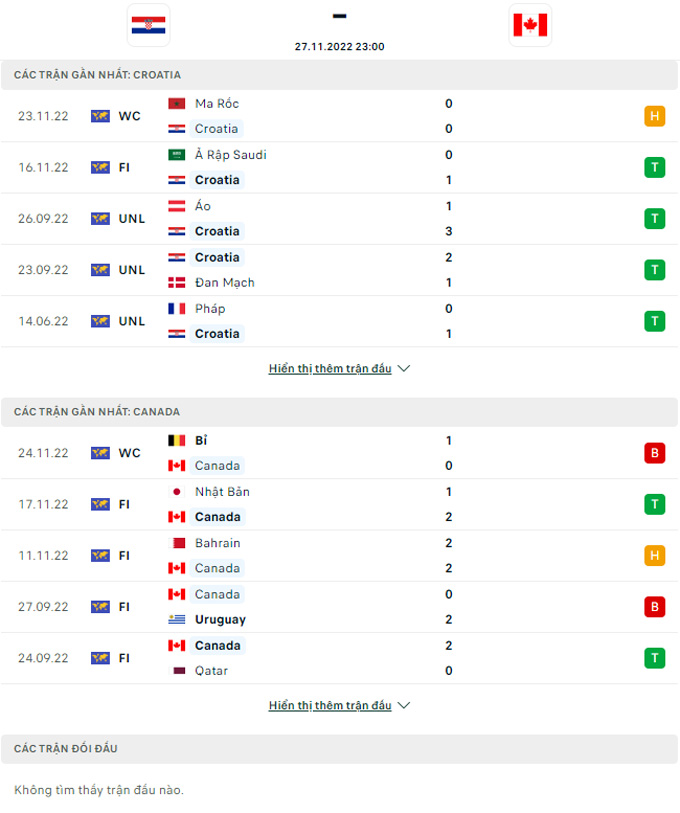Click the 'Các trận đối đầu' section header
The image size is (680, 813).
click(66, 749)
